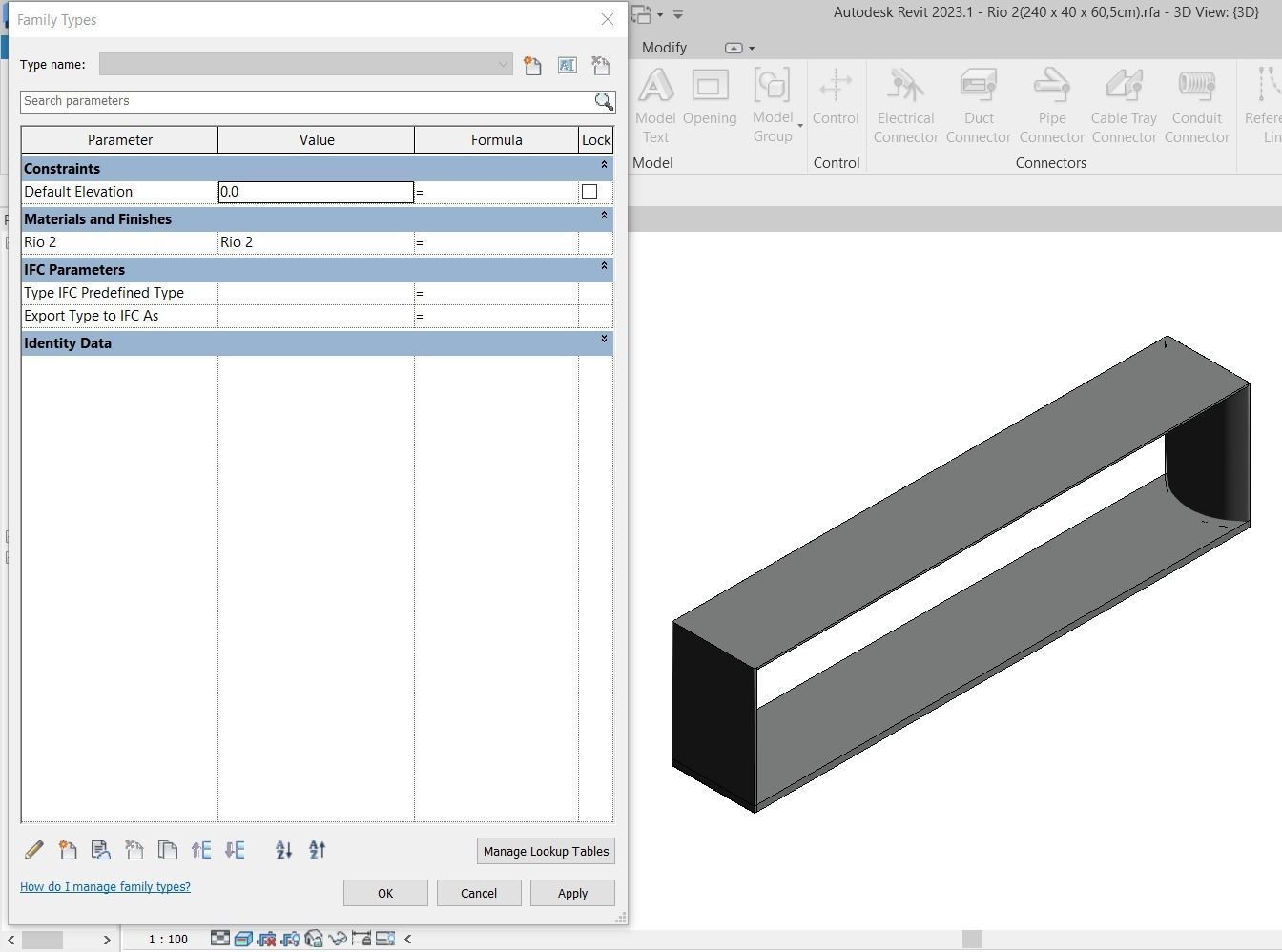Click the Conduit Connector tool

(1197, 105)
